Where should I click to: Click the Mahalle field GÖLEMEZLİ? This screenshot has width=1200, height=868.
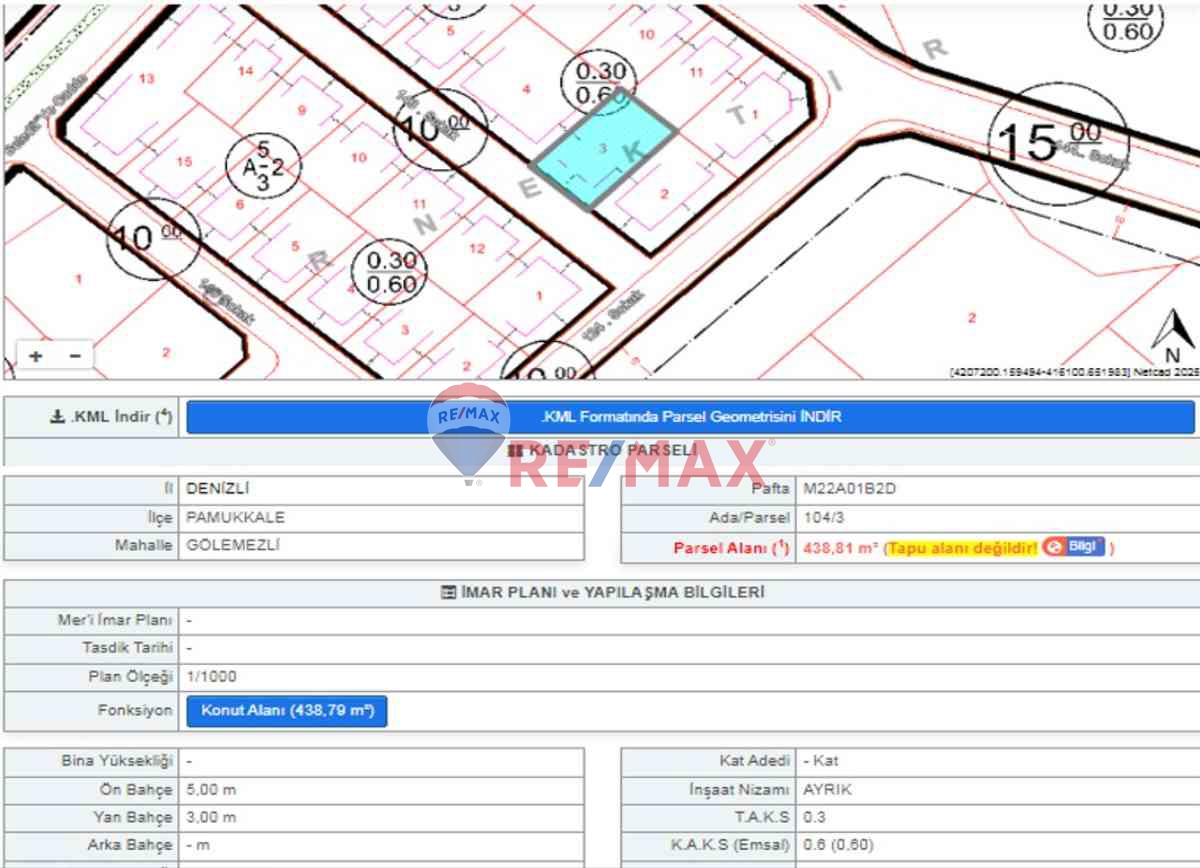233,546
